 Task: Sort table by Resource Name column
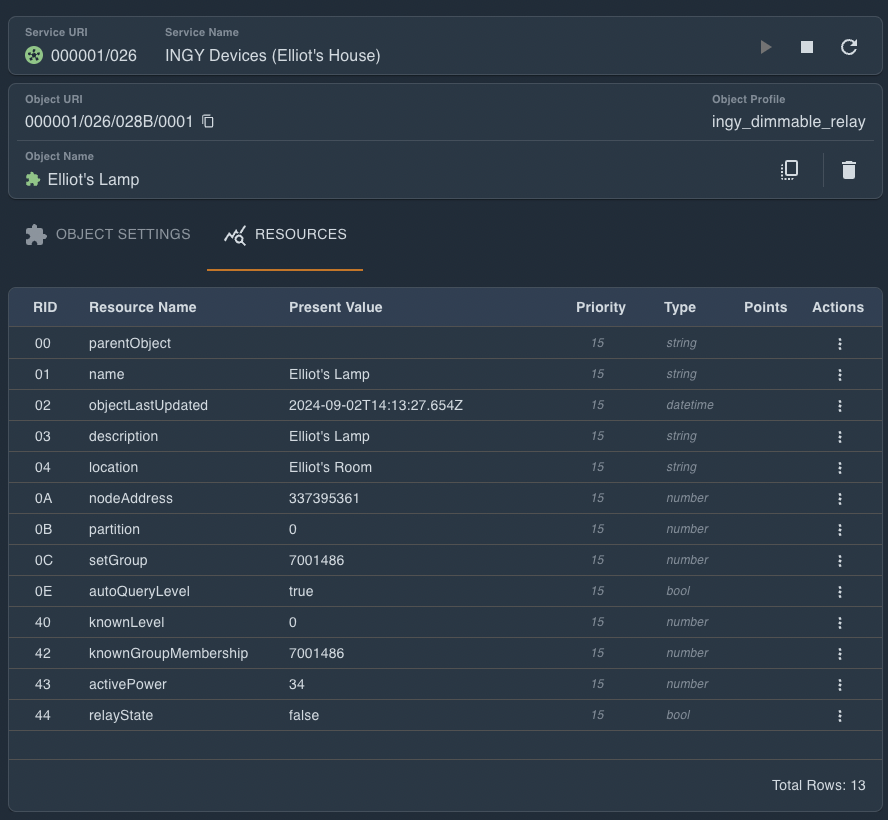tap(143, 308)
